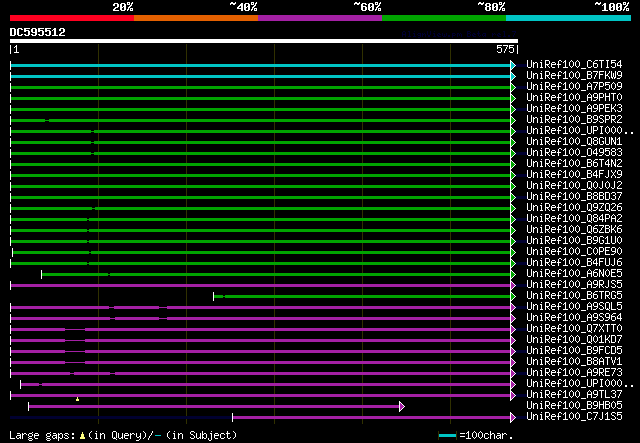Select the purple ~60% identity legend segment
The image size is (640, 443).
coord(319,18)
